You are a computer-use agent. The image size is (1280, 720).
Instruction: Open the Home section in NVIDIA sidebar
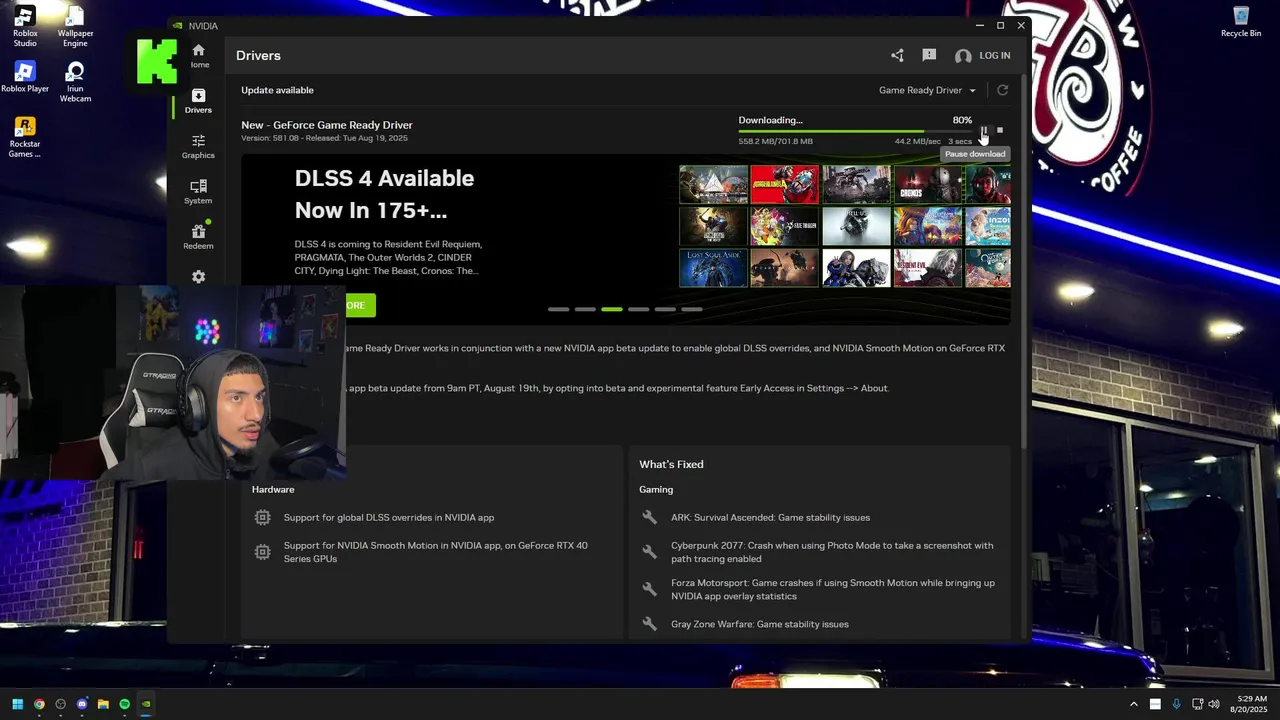click(x=199, y=56)
